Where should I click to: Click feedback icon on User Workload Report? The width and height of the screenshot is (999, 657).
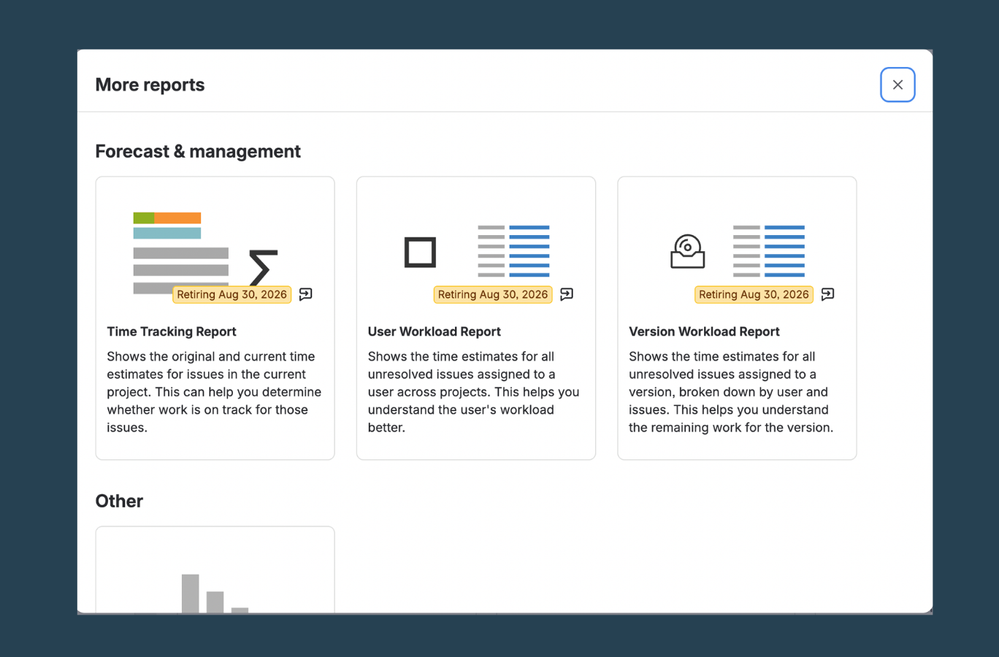pos(566,294)
